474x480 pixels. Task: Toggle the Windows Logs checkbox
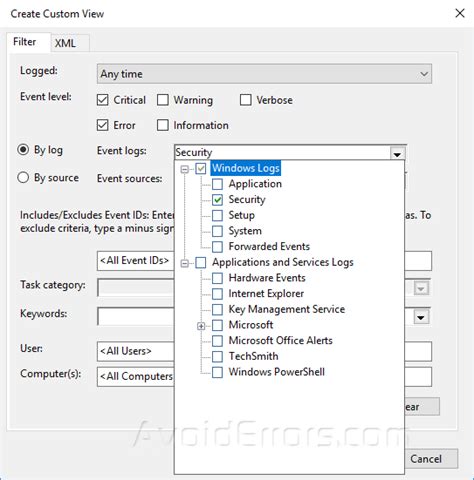(x=201, y=169)
